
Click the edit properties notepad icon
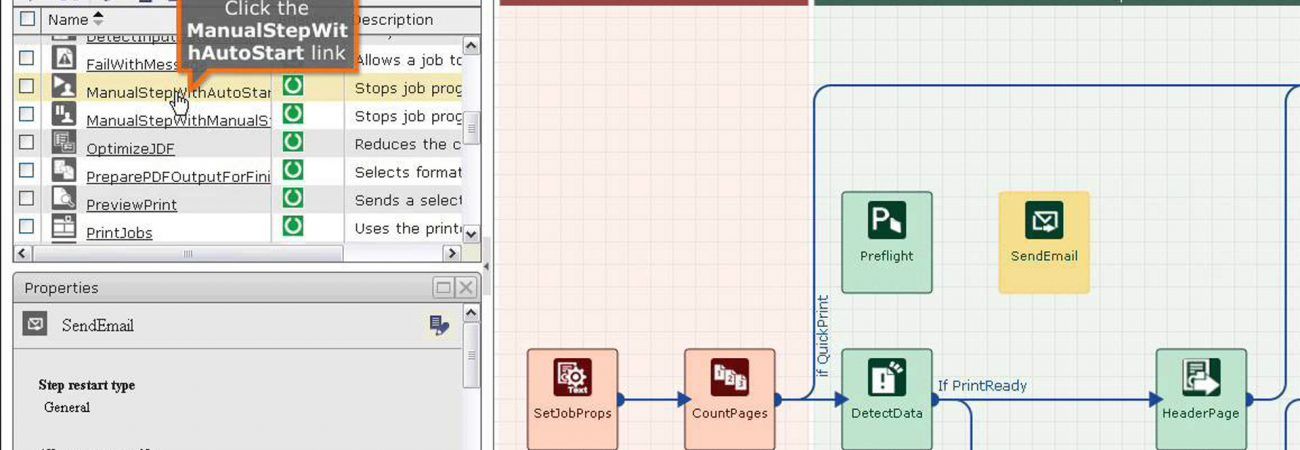(438, 324)
